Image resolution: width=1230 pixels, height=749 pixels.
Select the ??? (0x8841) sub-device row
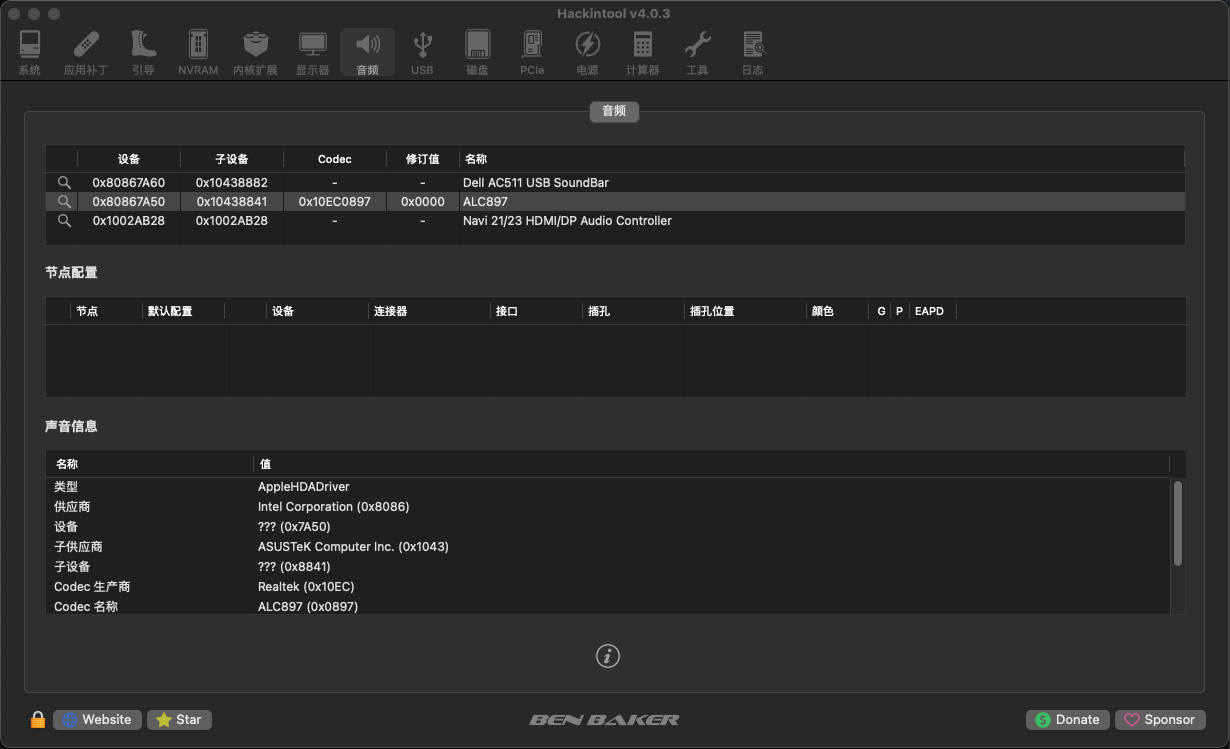[608, 567]
